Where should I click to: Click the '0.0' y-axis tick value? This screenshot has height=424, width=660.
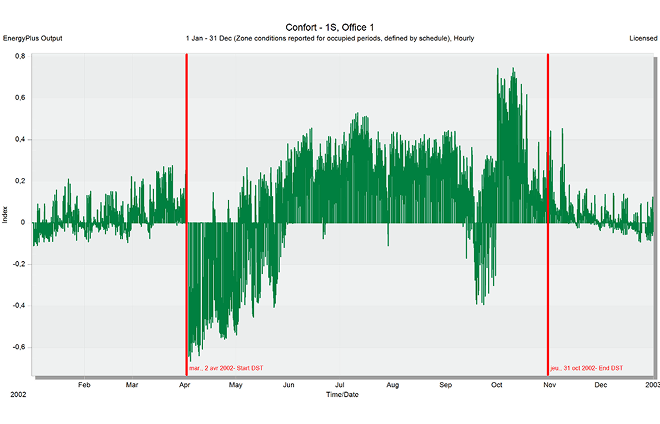[20, 223]
